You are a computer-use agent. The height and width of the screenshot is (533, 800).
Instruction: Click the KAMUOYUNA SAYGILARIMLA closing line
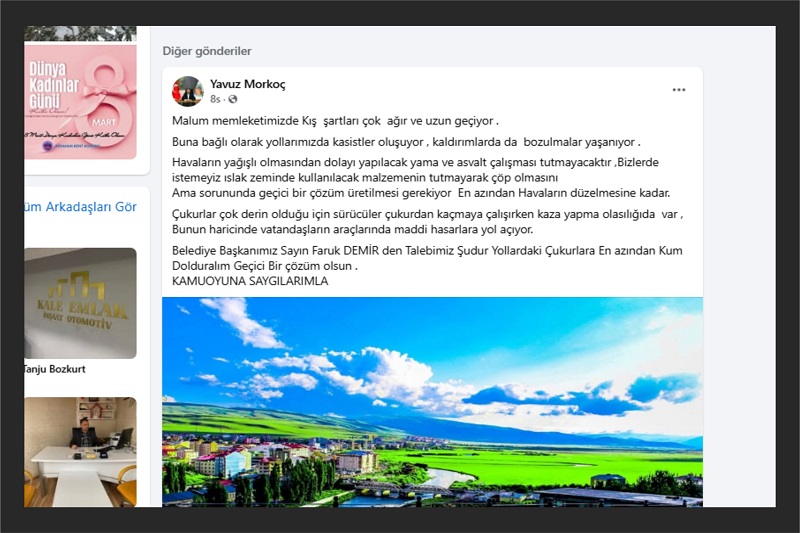250,281
